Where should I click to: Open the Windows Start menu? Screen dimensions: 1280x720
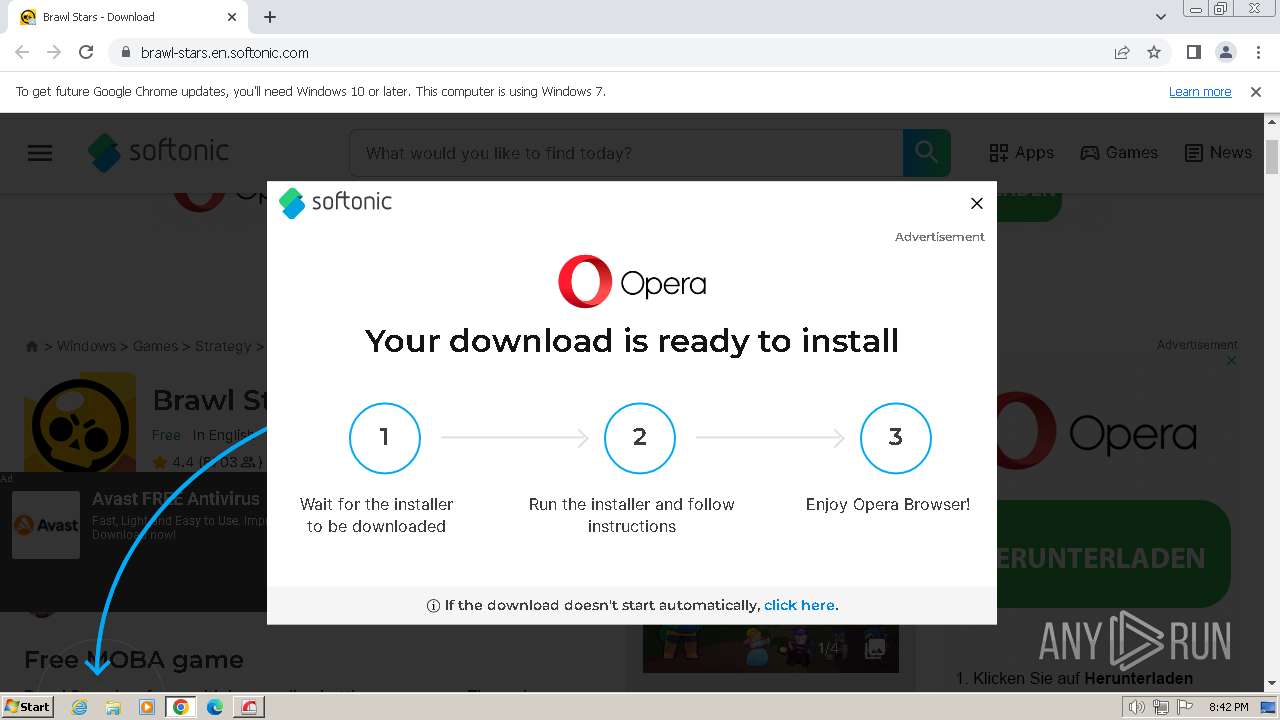[28, 706]
